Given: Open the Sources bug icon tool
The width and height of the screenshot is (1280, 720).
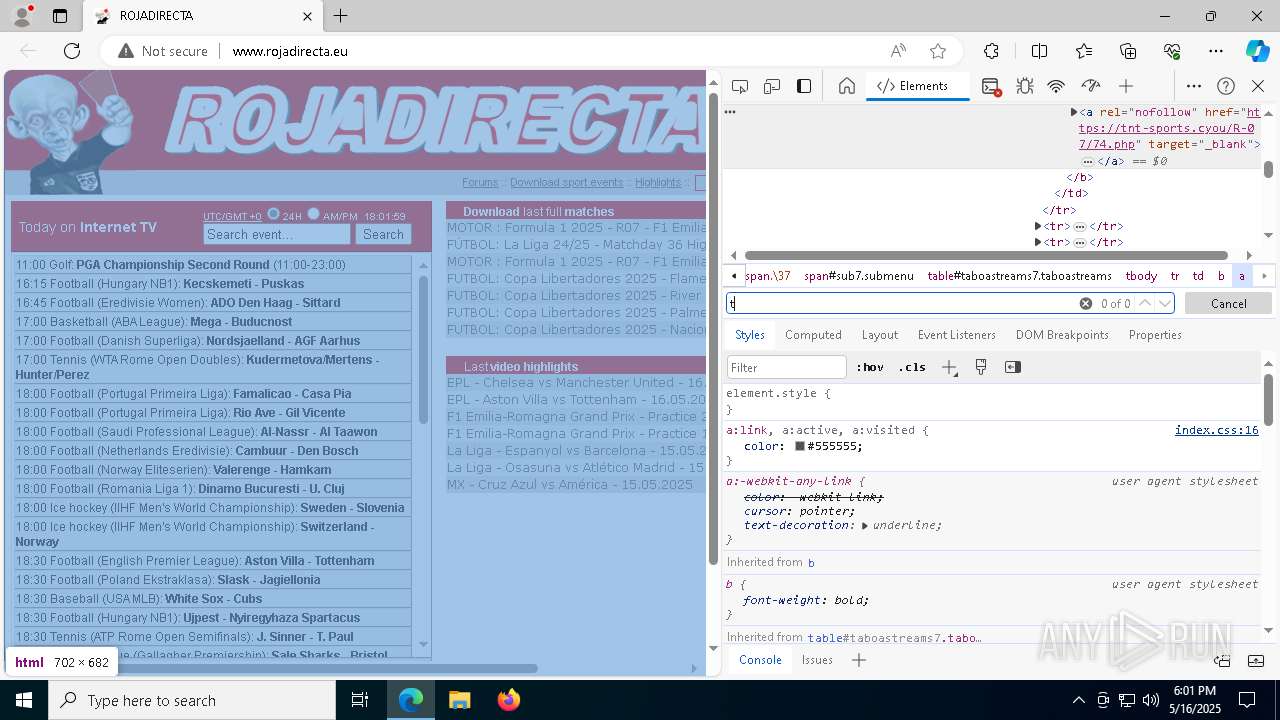Looking at the screenshot, I should tap(1024, 86).
